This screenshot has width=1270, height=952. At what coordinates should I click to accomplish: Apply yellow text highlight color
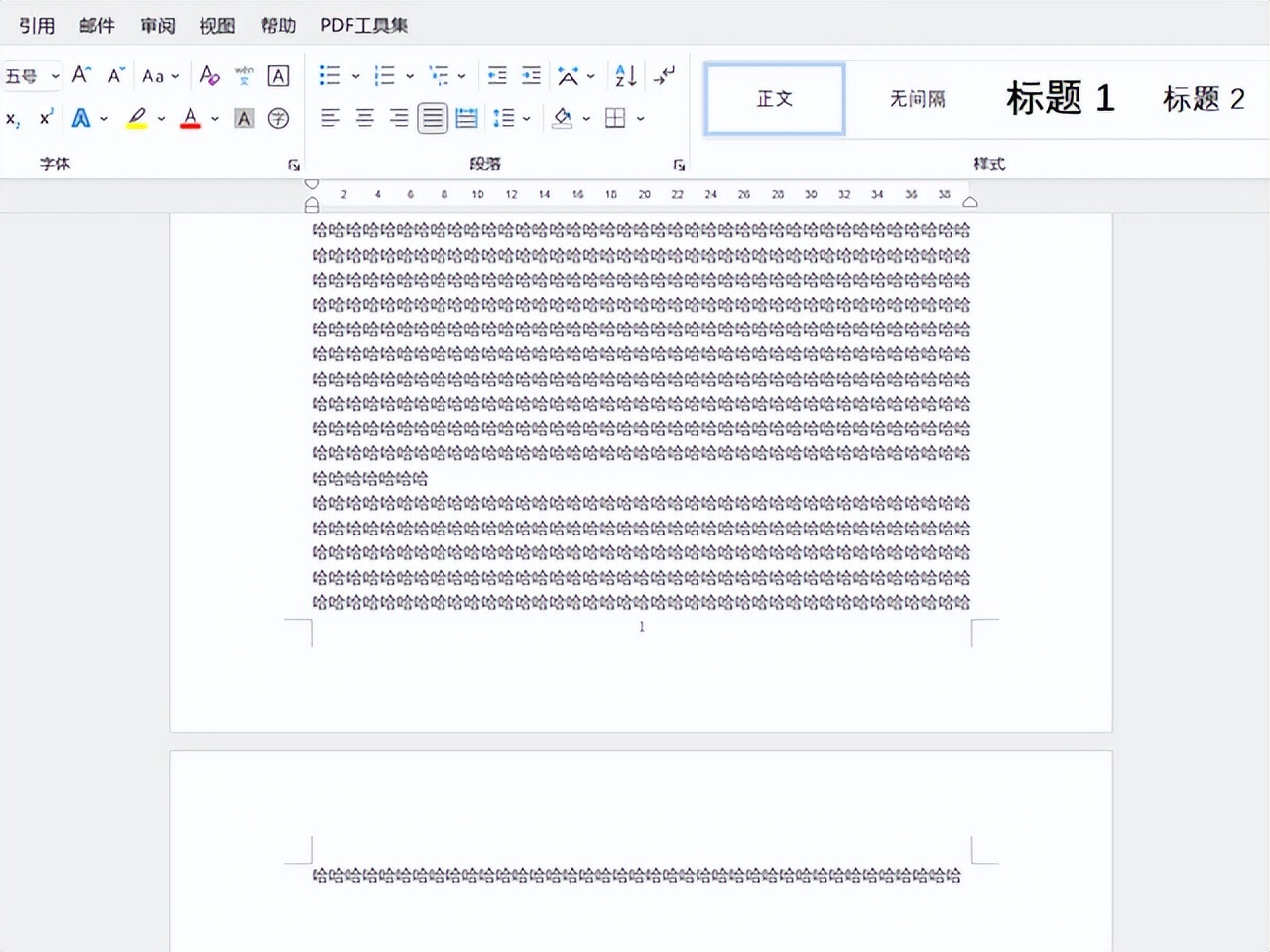pyautogui.click(x=136, y=118)
